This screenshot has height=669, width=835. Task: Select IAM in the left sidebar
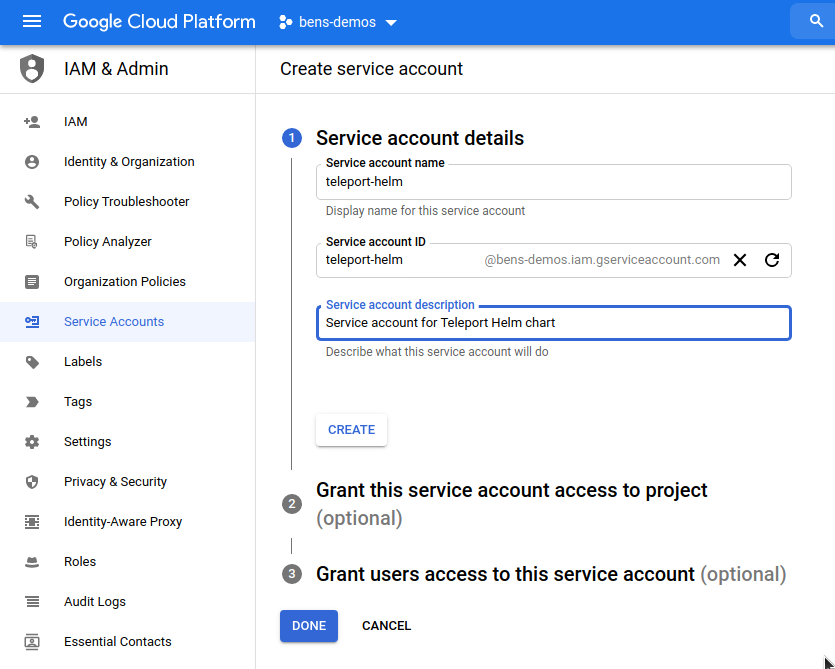[75, 121]
